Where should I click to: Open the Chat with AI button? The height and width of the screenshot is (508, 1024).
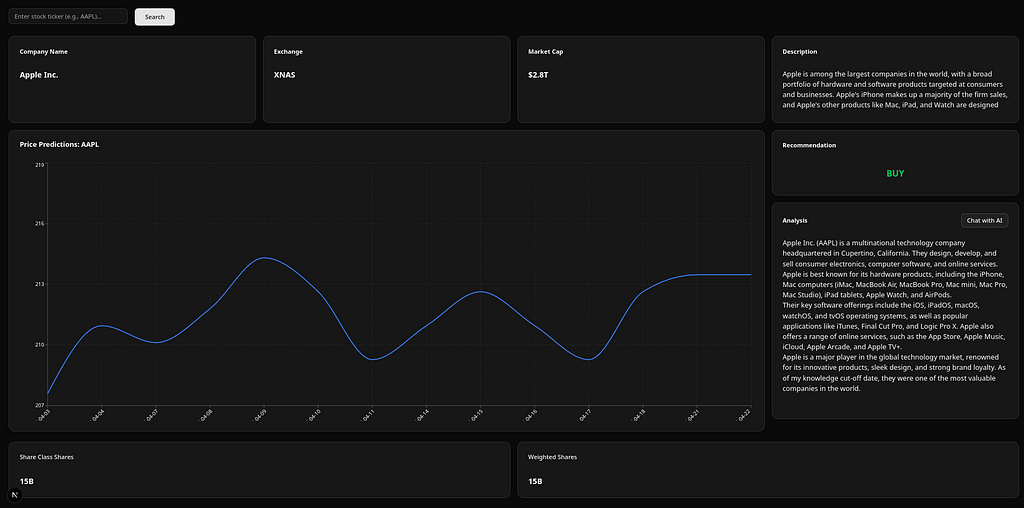(984, 221)
